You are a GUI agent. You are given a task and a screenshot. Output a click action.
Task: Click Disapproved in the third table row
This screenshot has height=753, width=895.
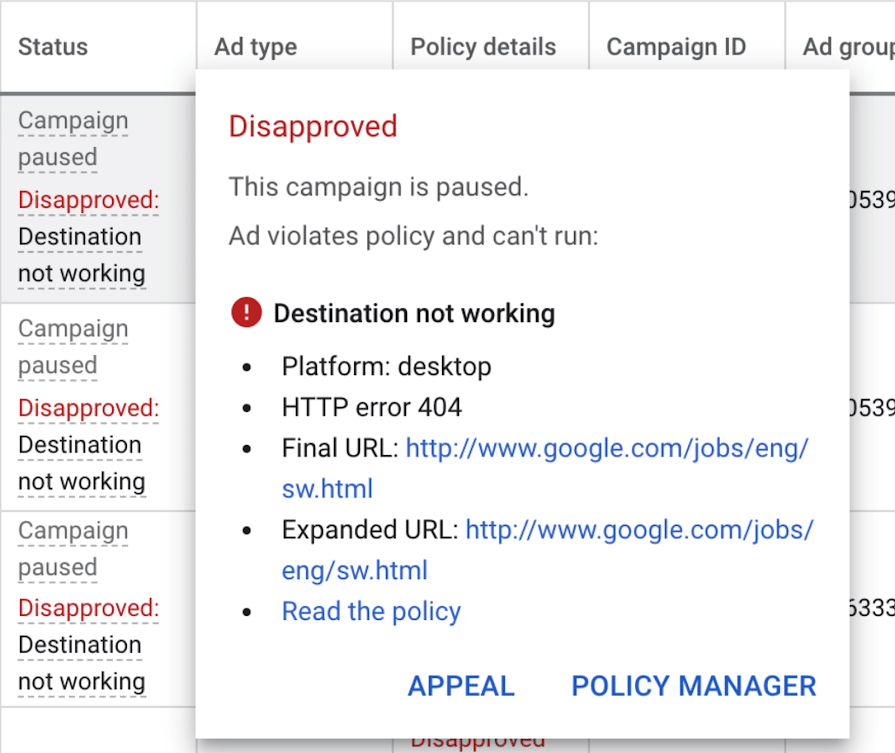point(88,608)
